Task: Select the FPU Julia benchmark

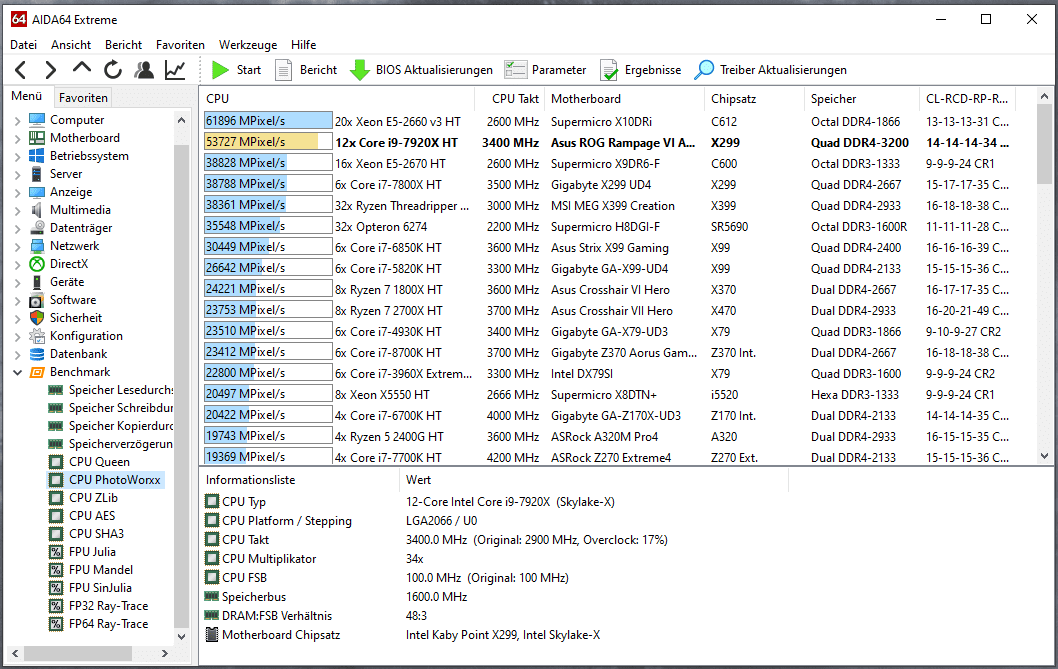Action: (x=82, y=552)
